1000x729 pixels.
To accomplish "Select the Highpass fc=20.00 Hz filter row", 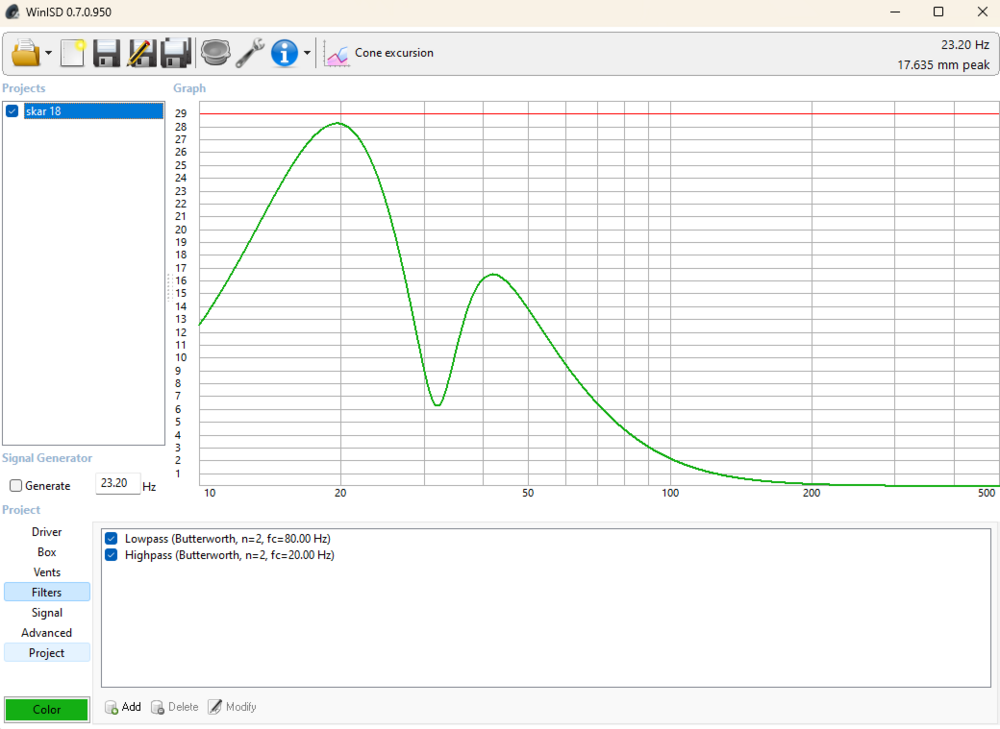I will 230,555.
